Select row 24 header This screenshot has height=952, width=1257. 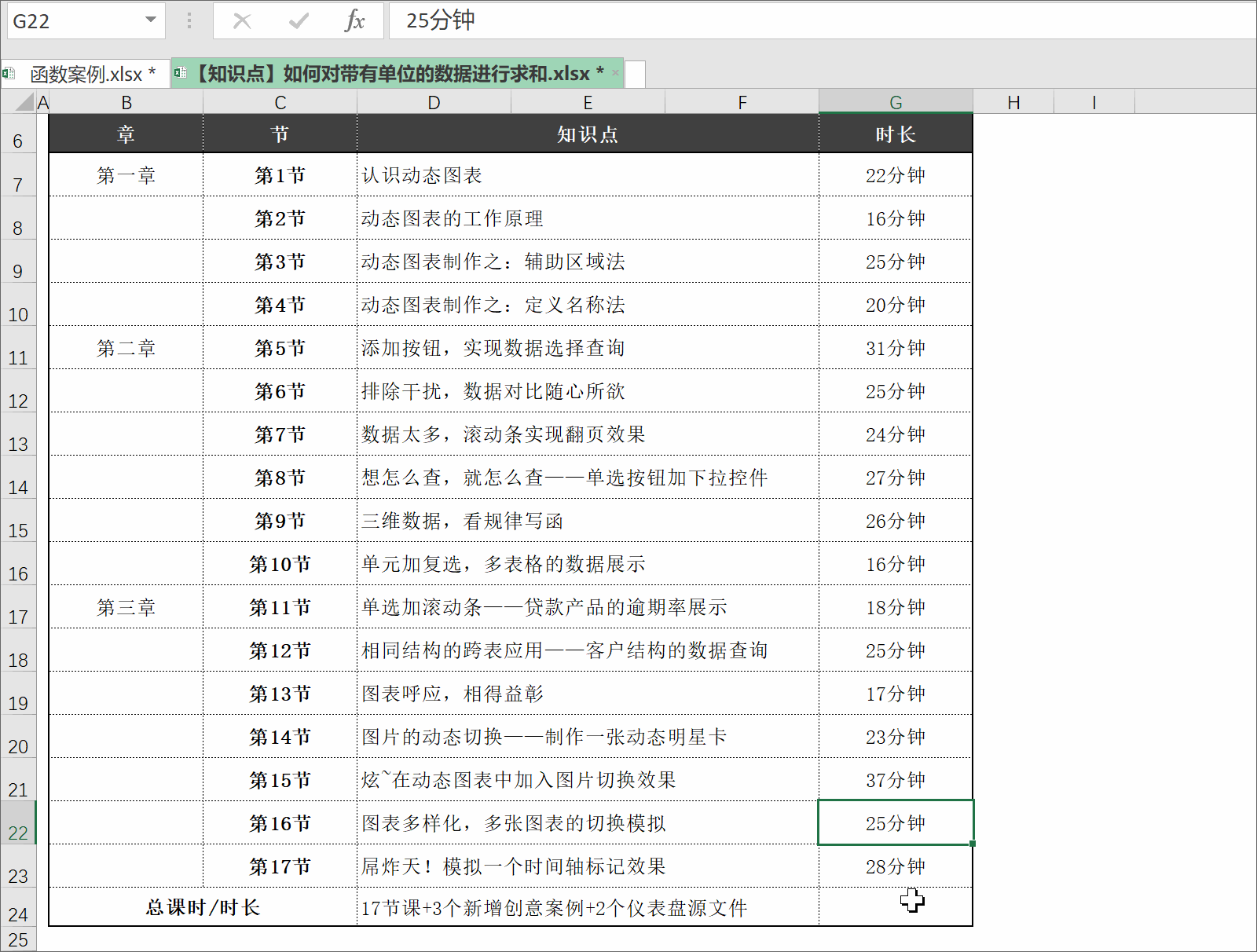tap(18, 907)
